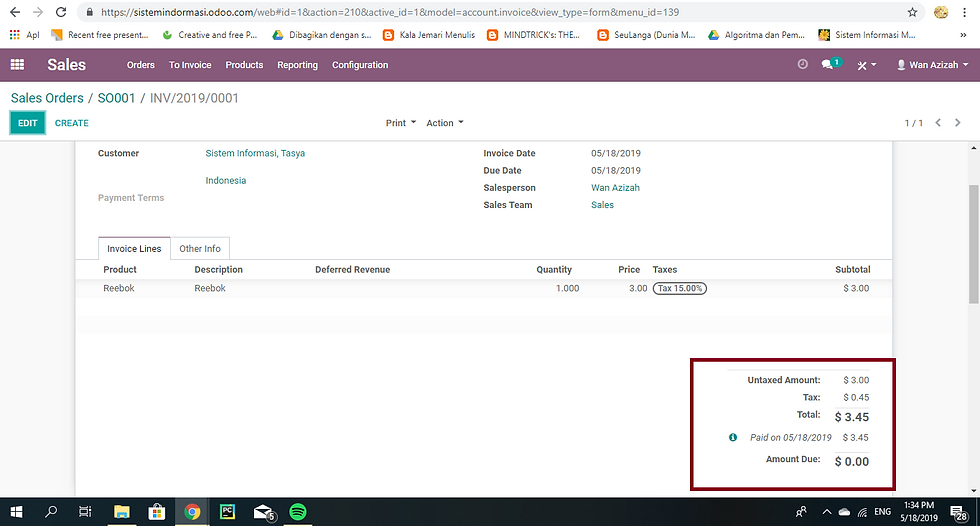The width and height of the screenshot is (980, 526).
Task: Click the network icon in the system tray
Action: click(x=862, y=512)
